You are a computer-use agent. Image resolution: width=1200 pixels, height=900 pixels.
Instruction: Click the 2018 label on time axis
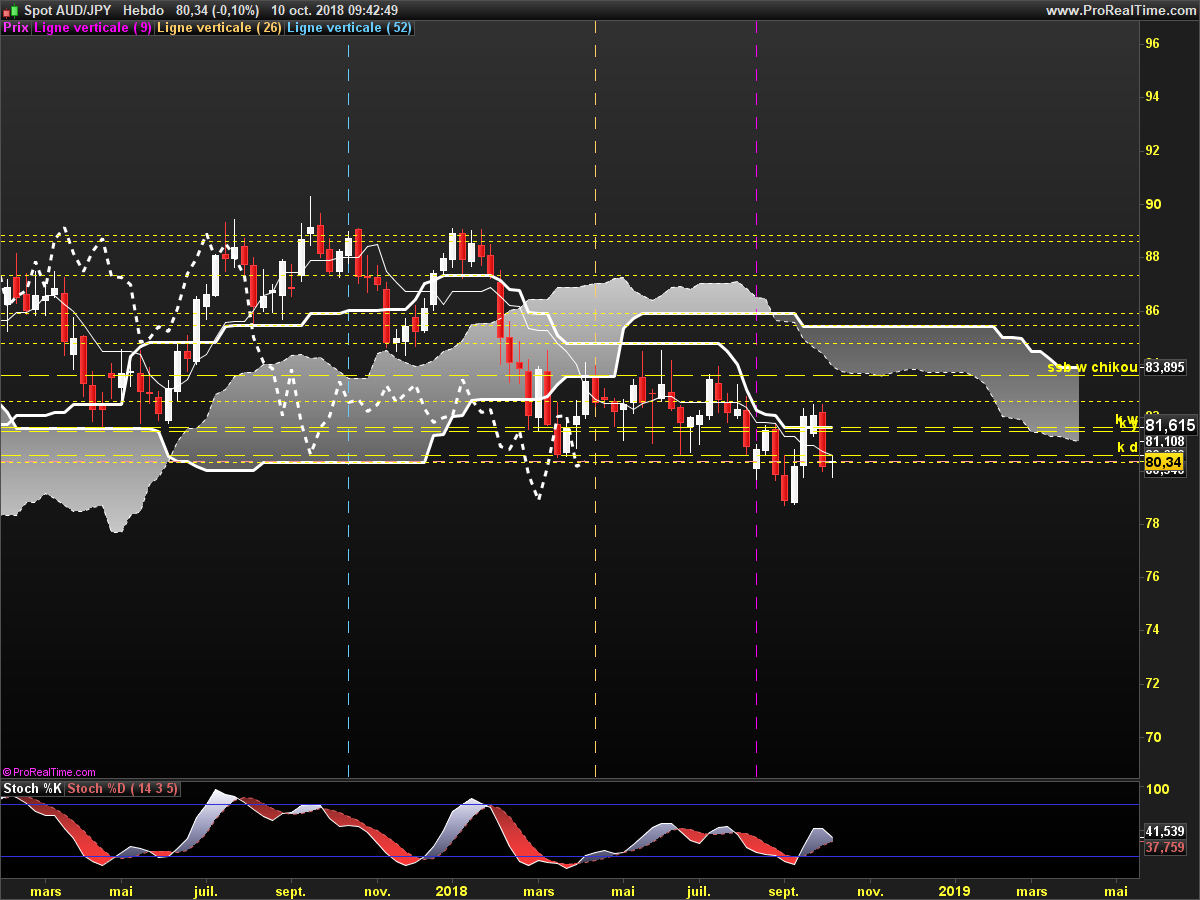click(452, 890)
